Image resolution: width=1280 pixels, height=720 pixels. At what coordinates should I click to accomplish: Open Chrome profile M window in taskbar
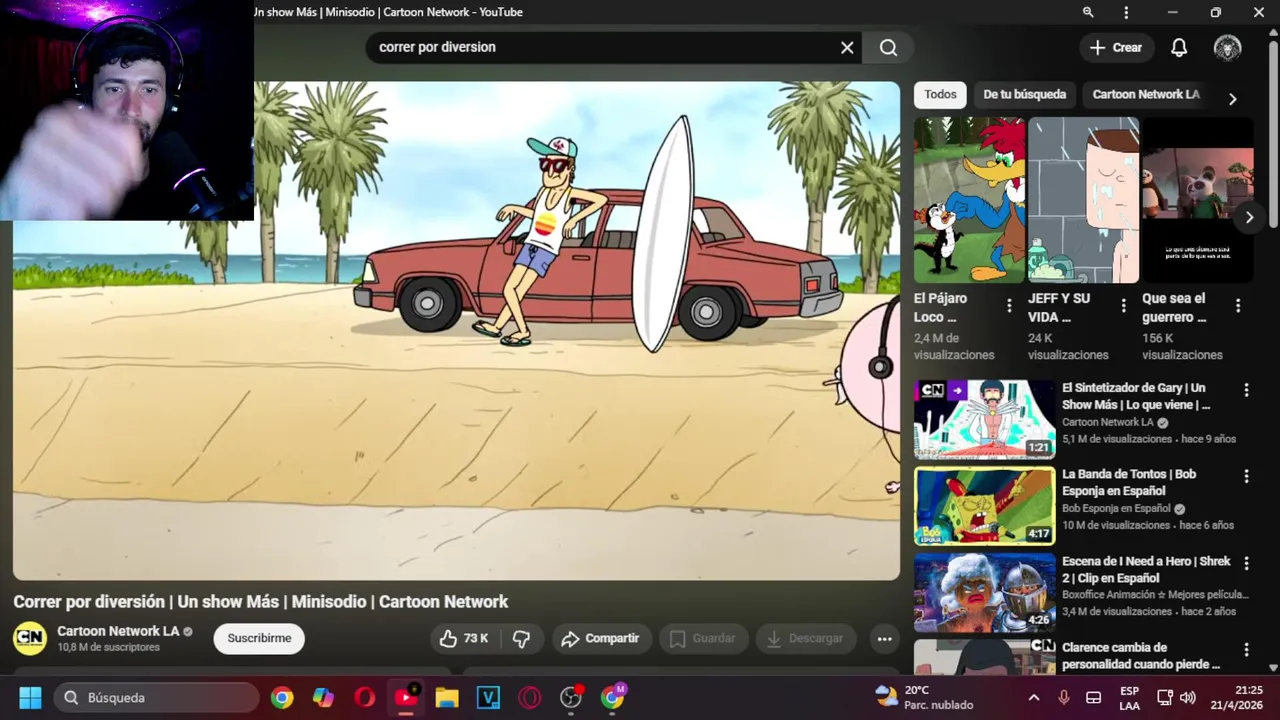613,697
